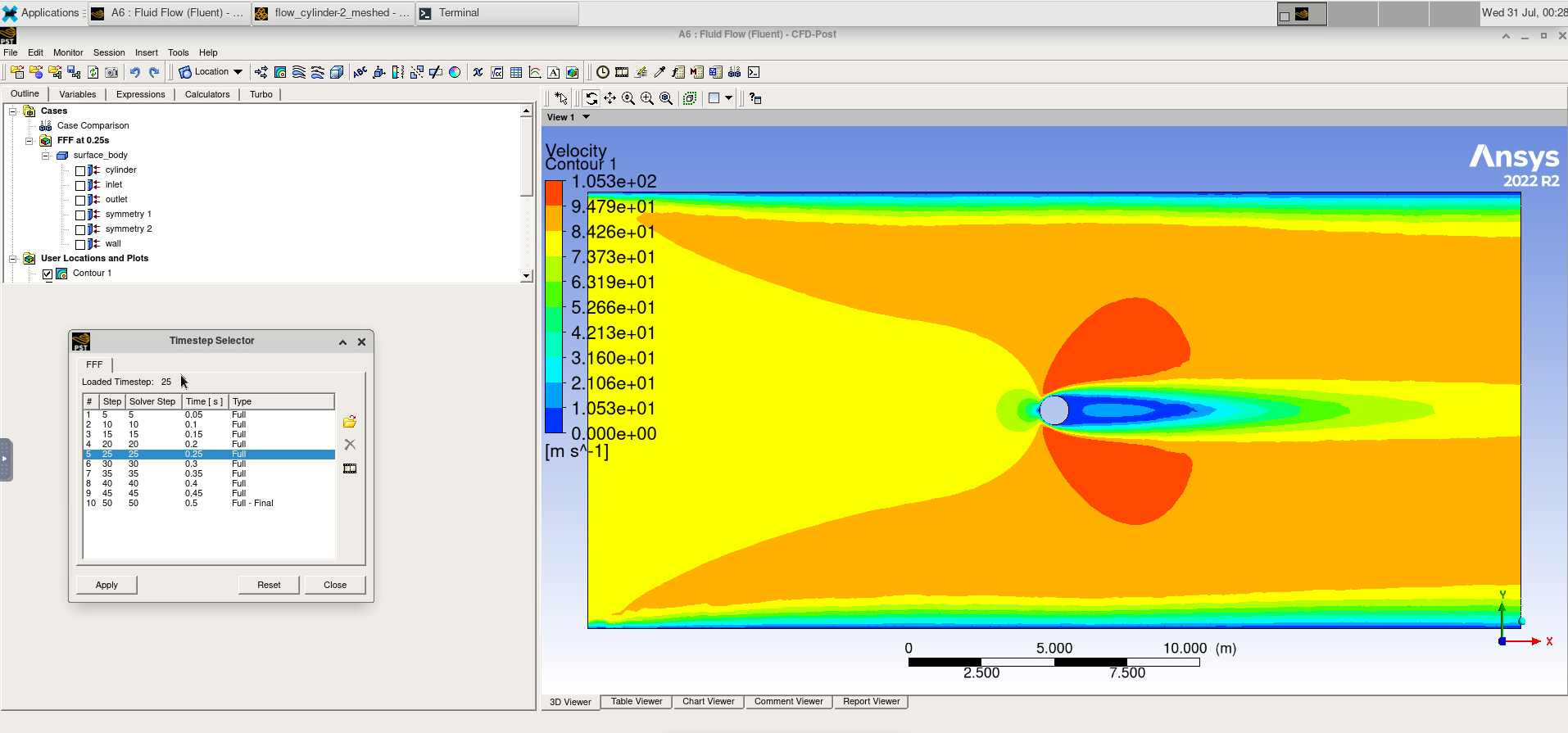Insert a Contour via toolbar icon
The height and width of the screenshot is (733, 1568).
pos(280,72)
